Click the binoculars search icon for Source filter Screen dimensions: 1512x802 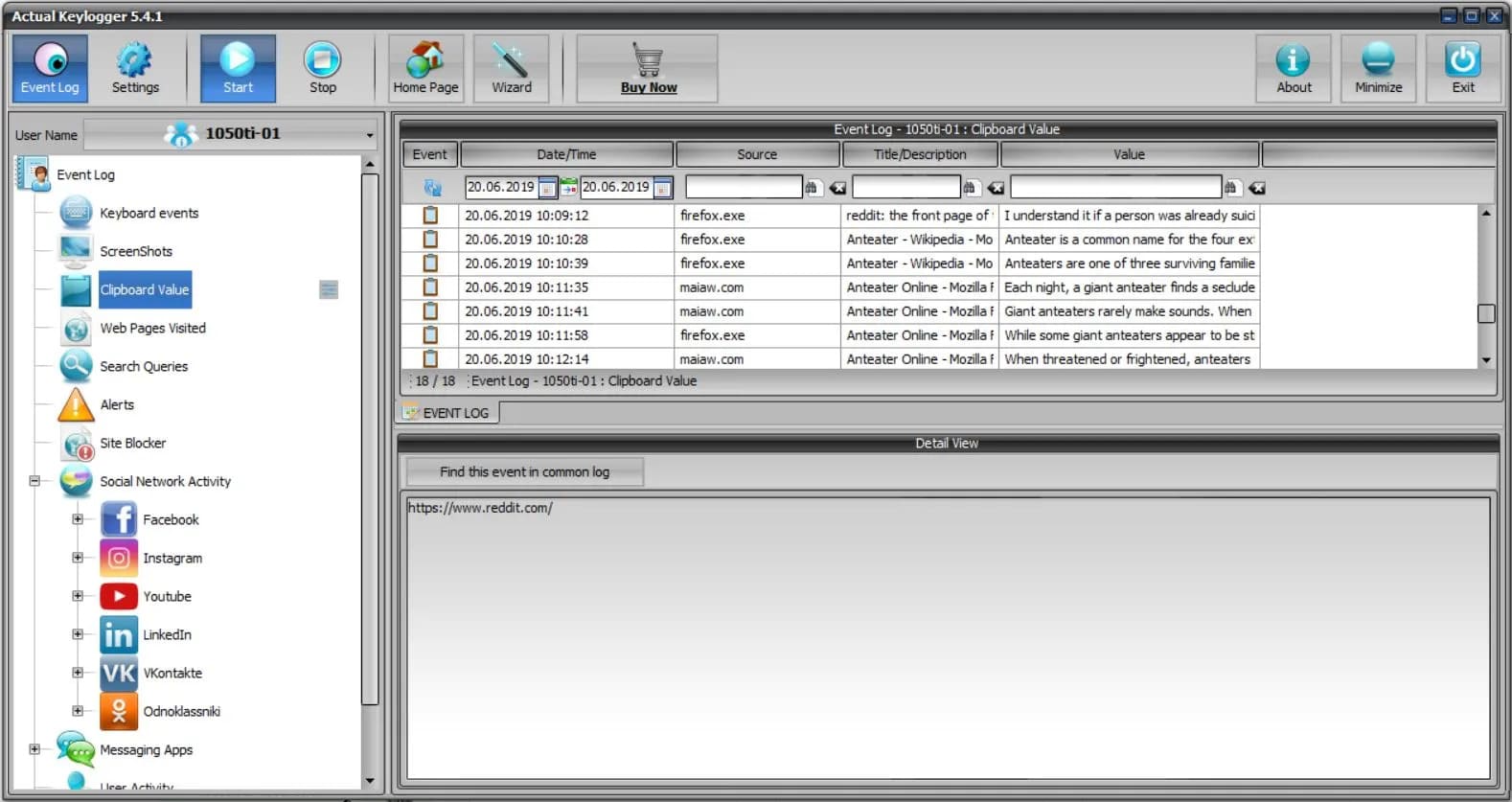[813, 188]
